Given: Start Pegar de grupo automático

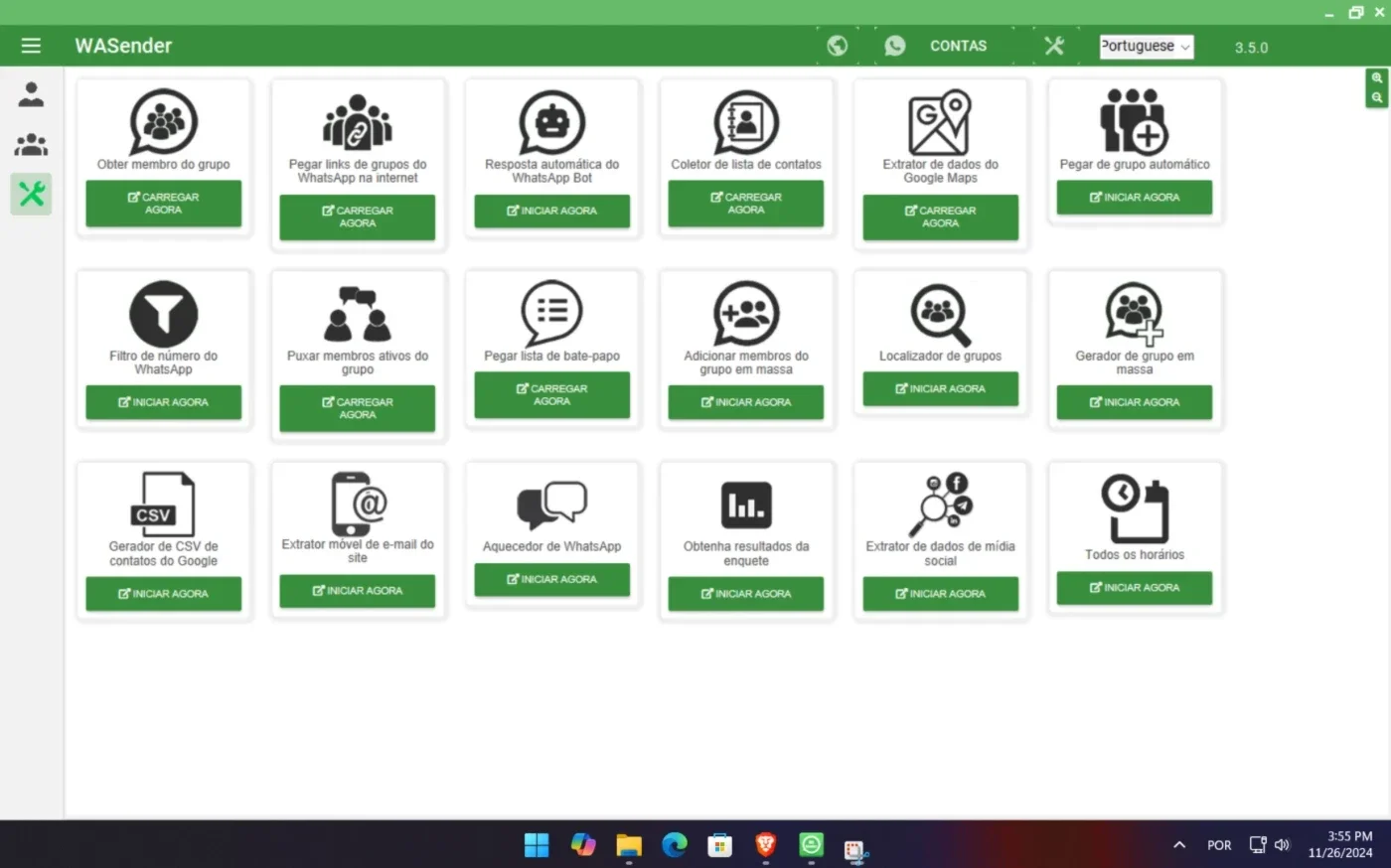Looking at the screenshot, I should coord(1135,197).
